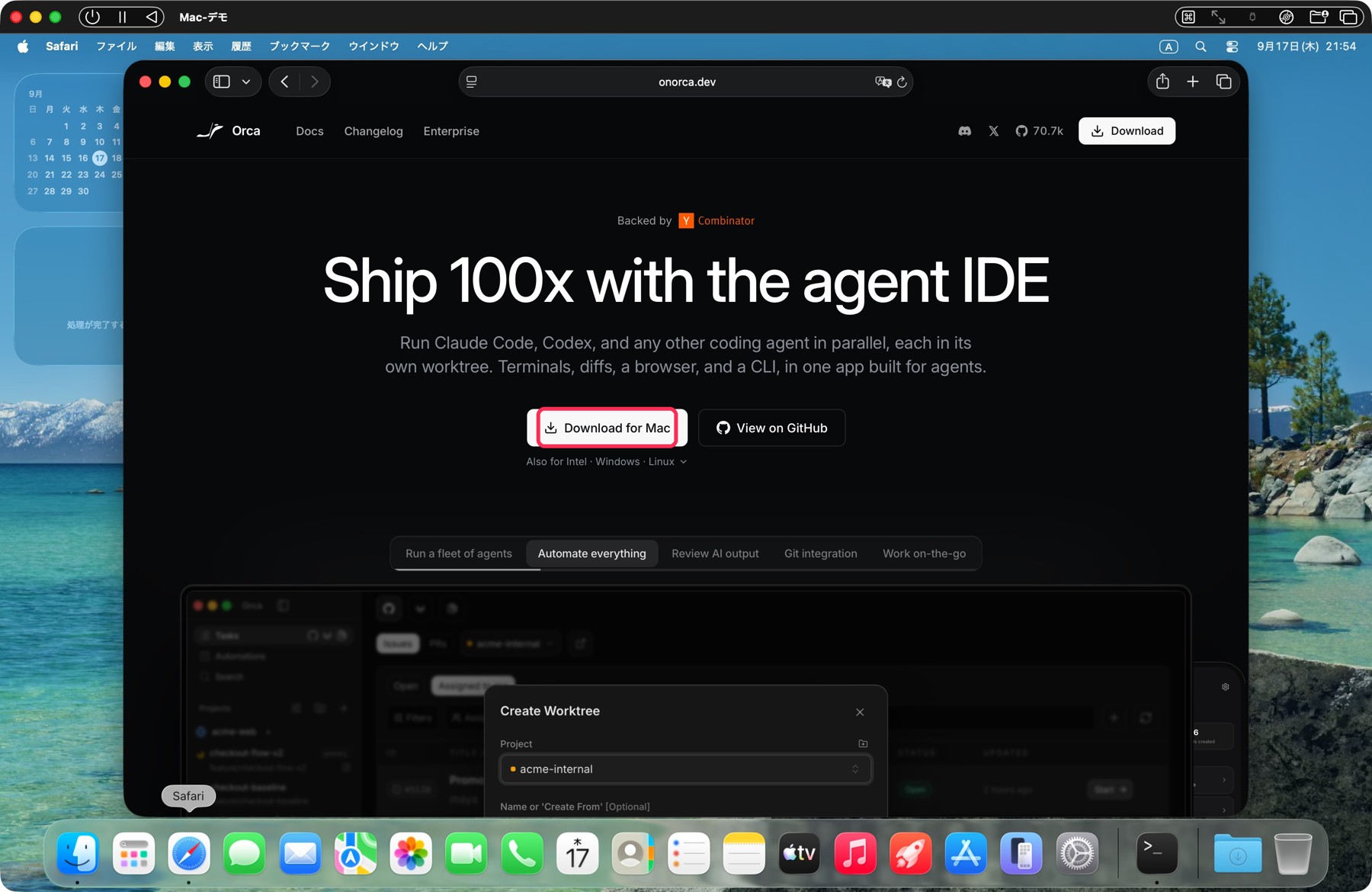
Task: Open App Store from the Dock
Action: tap(966, 853)
